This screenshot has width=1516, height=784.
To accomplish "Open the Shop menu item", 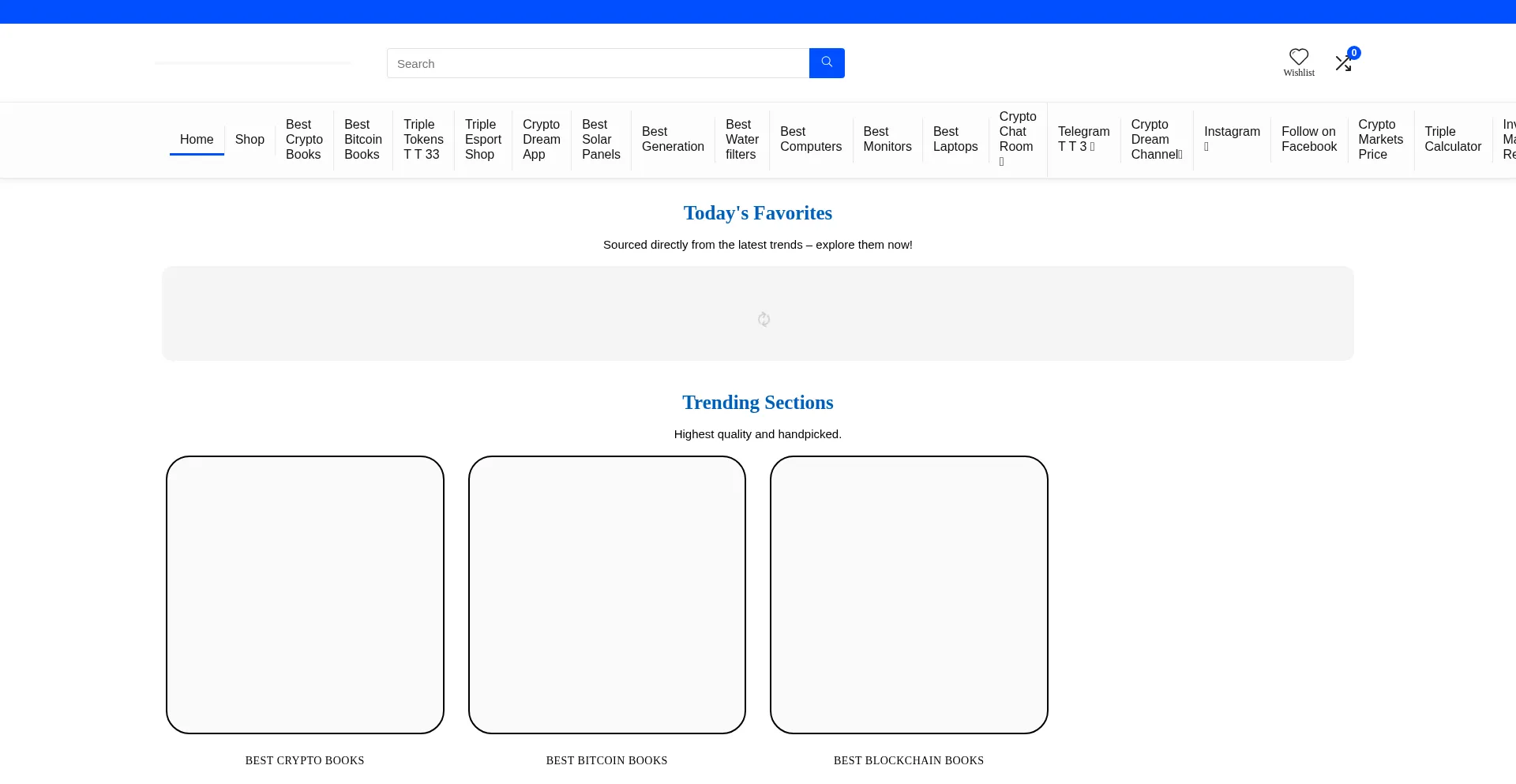I will (250, 140).
